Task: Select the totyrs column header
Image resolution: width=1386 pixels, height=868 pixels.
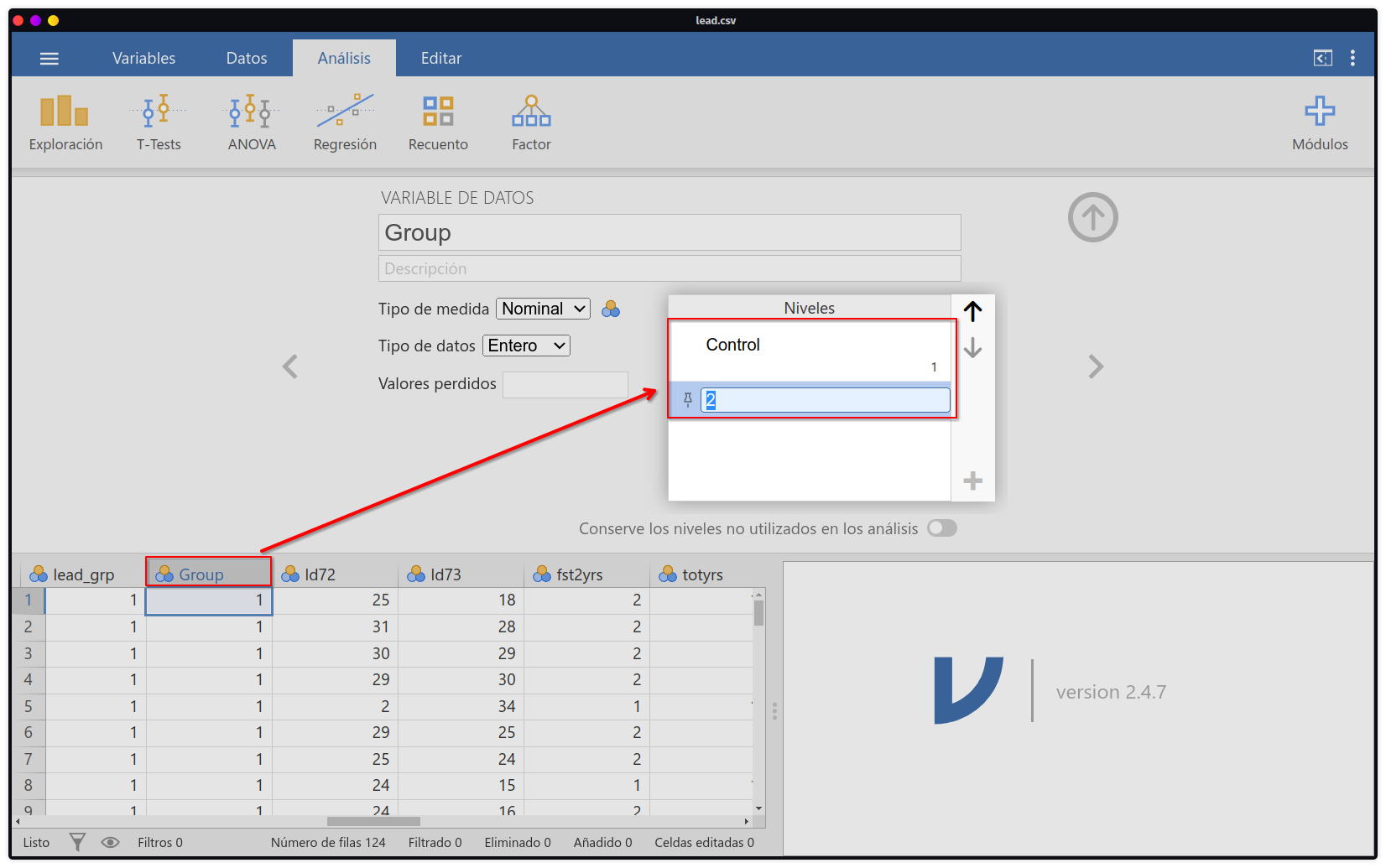Action: pyautogui.click(x=701, y=574)
